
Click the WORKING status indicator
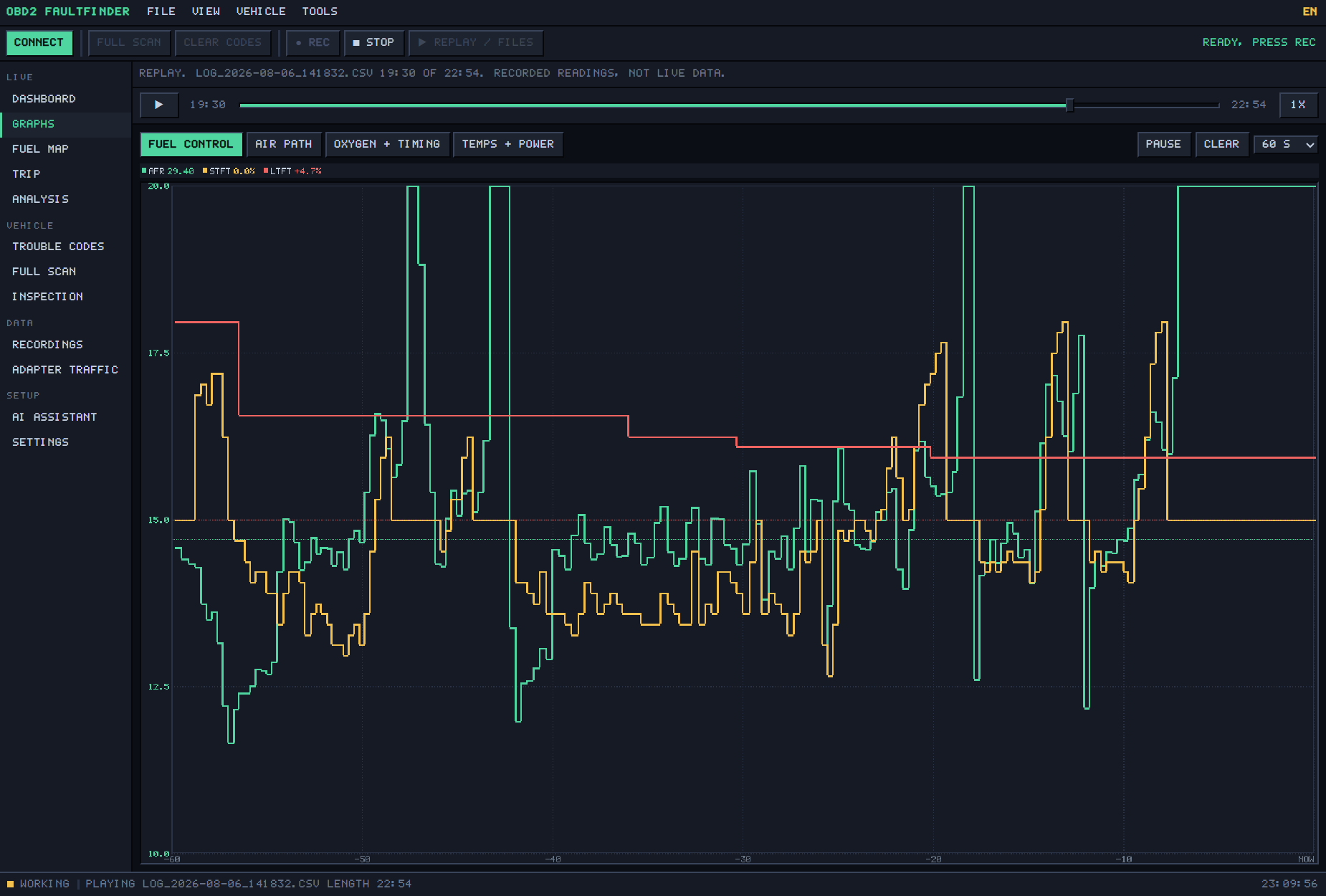point(39,884)
